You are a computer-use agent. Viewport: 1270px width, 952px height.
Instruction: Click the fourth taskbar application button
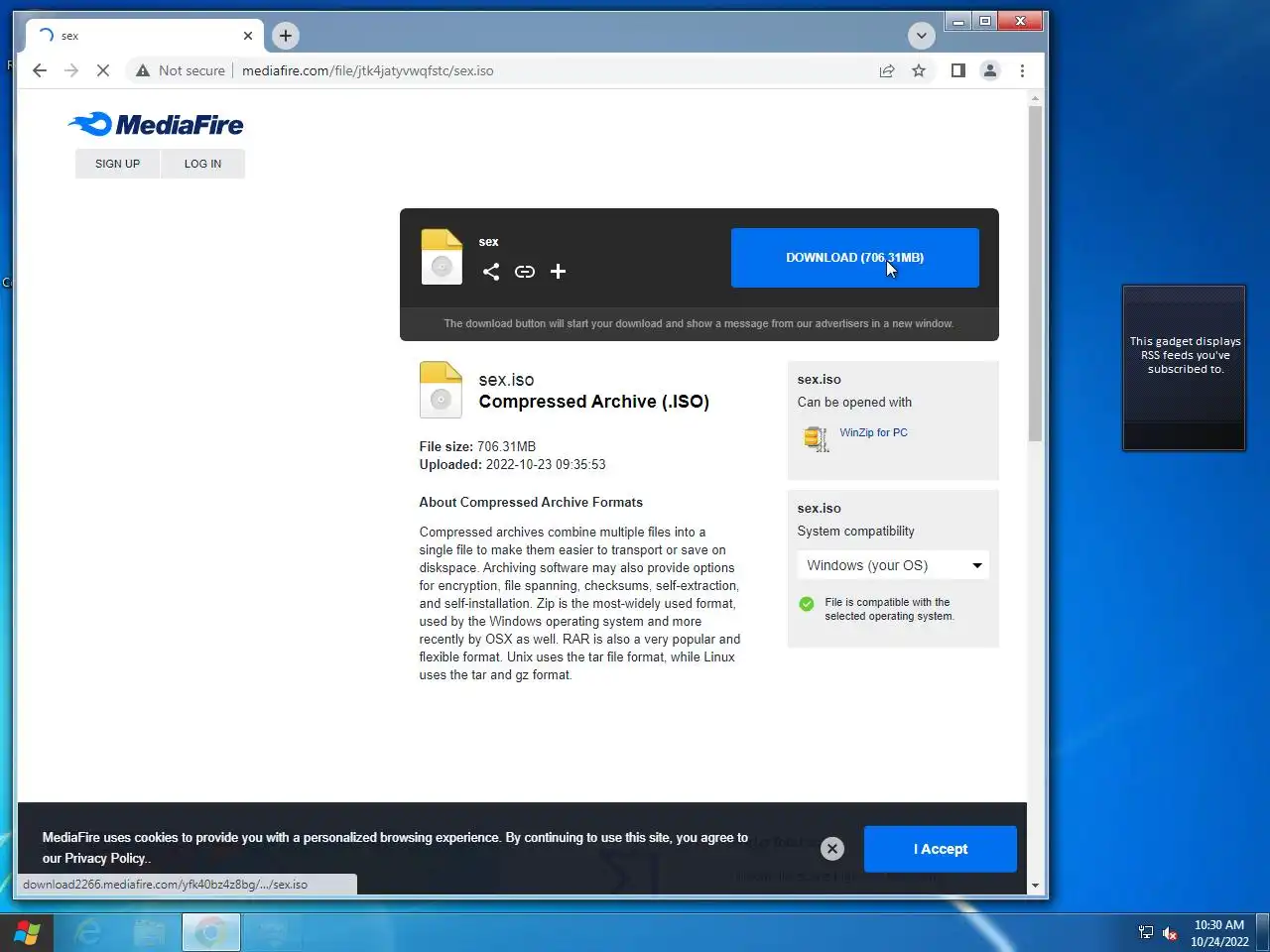click(273, 932)
